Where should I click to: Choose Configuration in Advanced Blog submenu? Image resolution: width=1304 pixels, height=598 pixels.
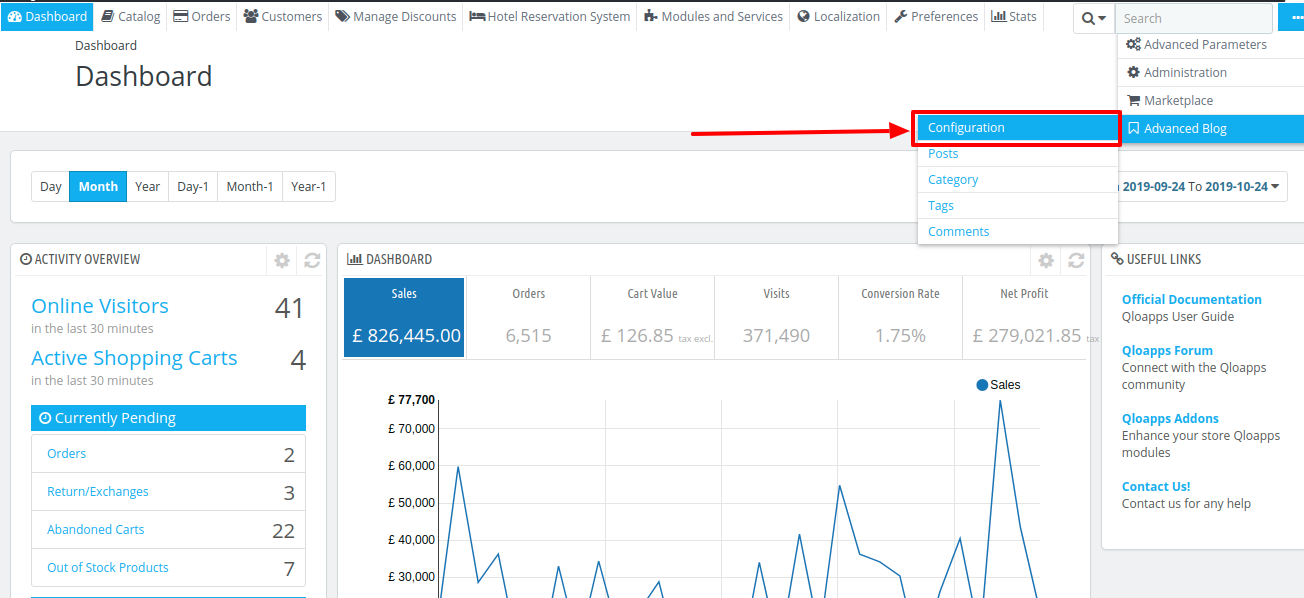pos(1017,128)
